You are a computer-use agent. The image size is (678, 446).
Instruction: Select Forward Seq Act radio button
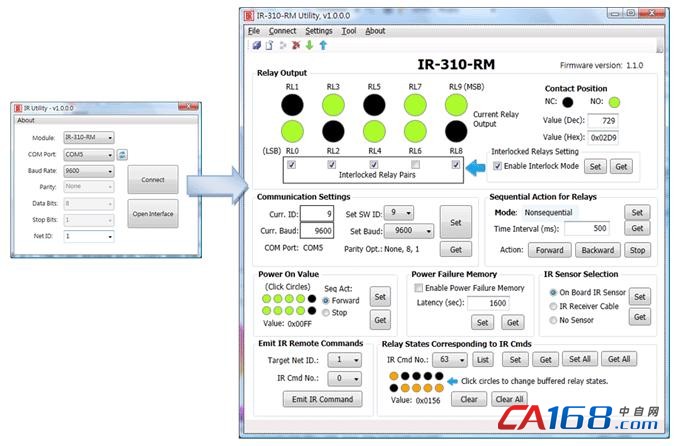coord(326,300)
